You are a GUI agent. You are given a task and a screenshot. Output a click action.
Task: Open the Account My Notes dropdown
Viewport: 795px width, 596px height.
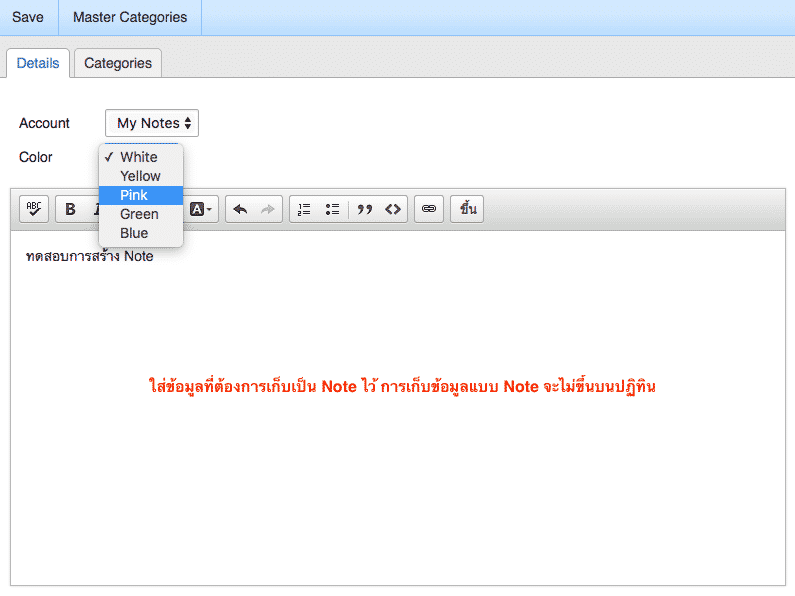(x=152, y=123)
